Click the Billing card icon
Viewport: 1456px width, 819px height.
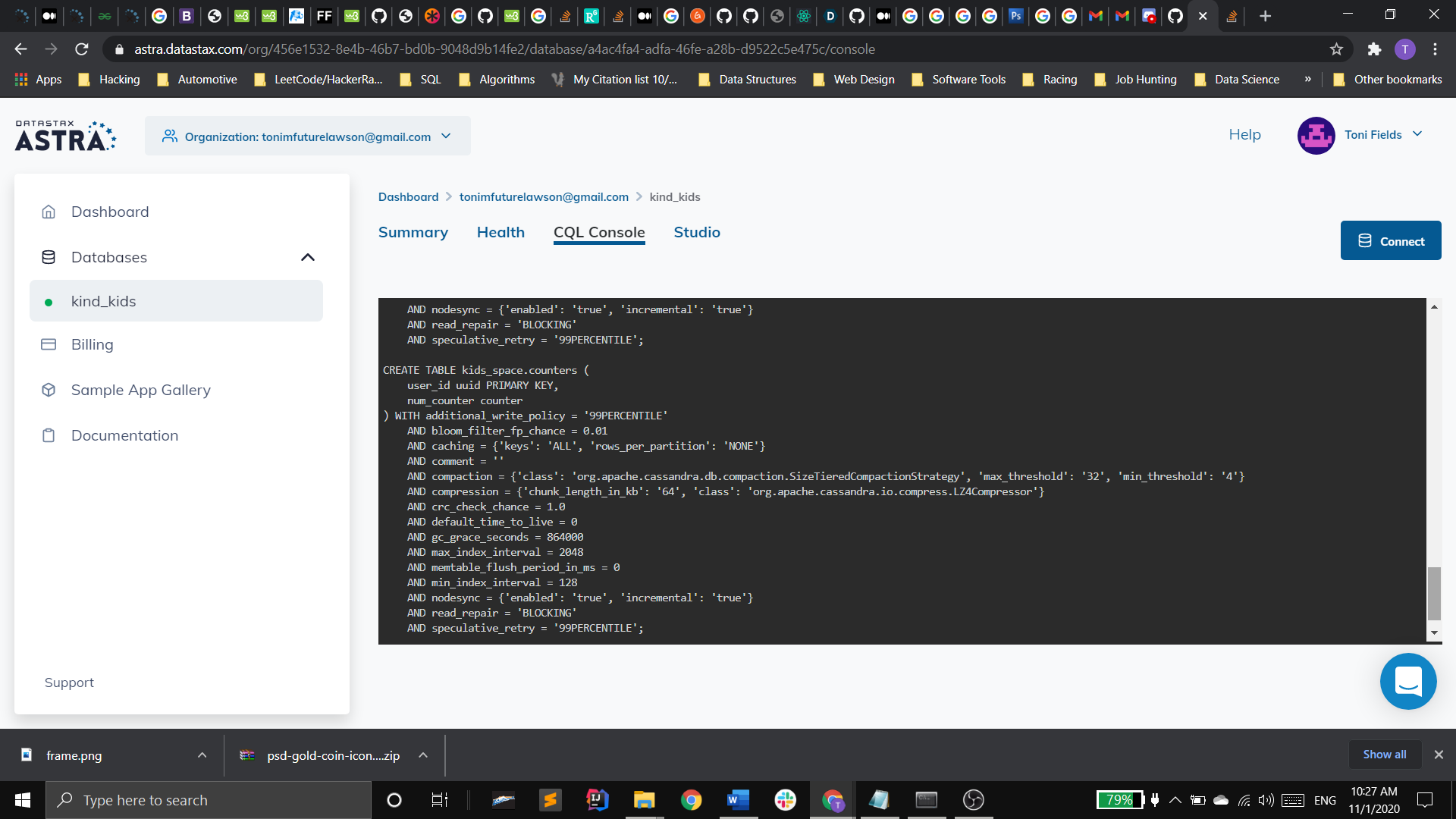pos(49,344)
